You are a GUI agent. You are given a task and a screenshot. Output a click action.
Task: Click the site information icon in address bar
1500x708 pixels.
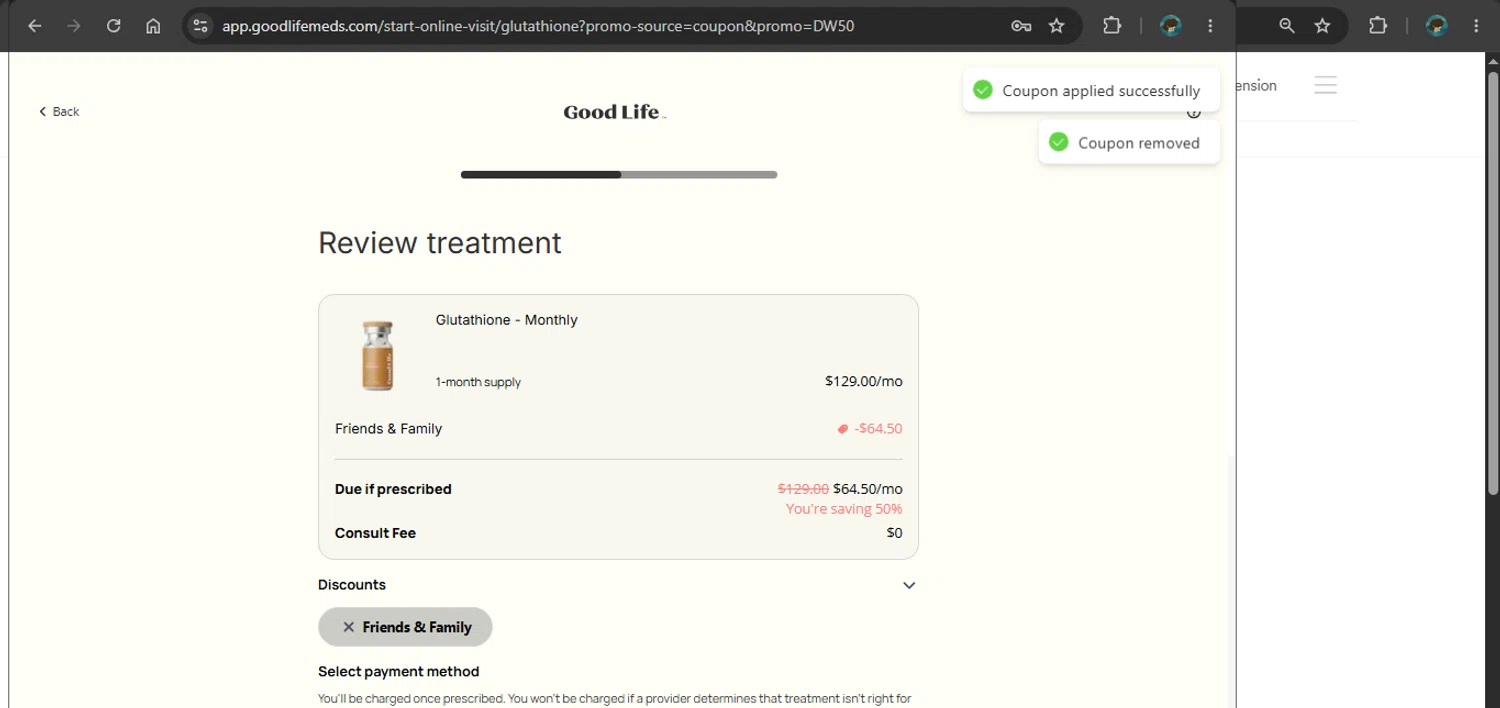pos(200,26)
